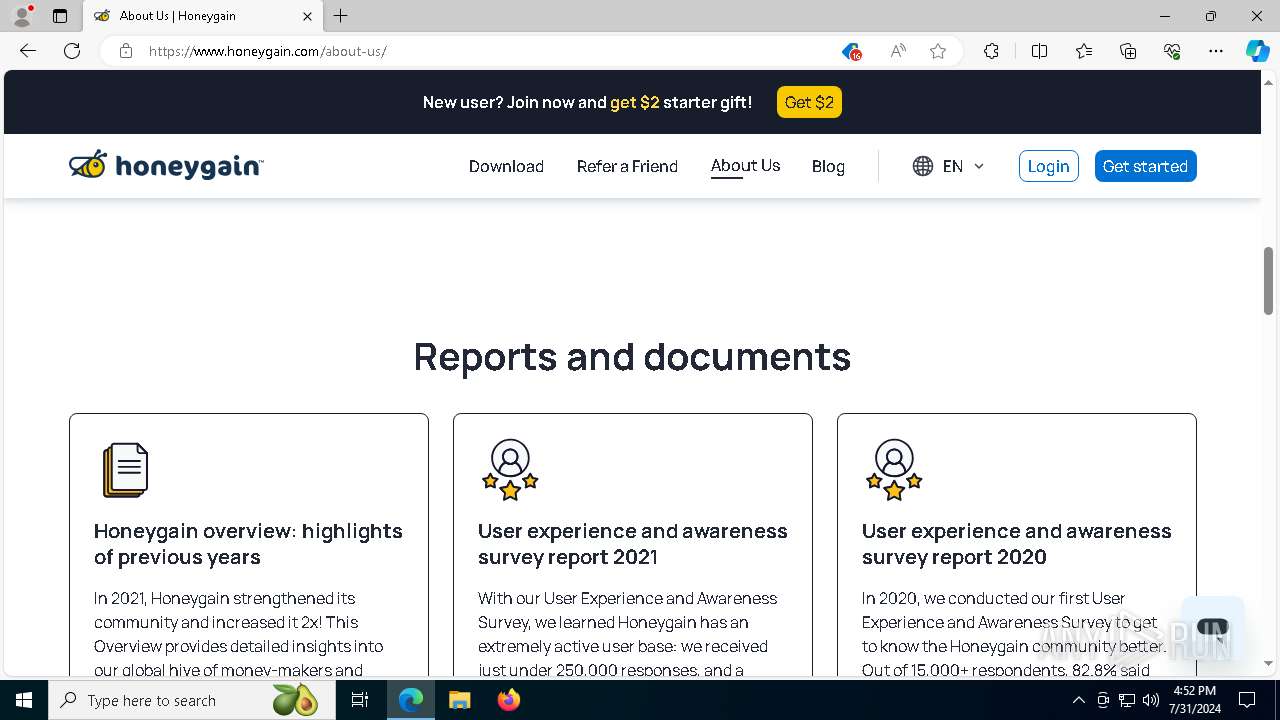Open Windows Start menu
Screen dimensions: 1280x720
24,700
